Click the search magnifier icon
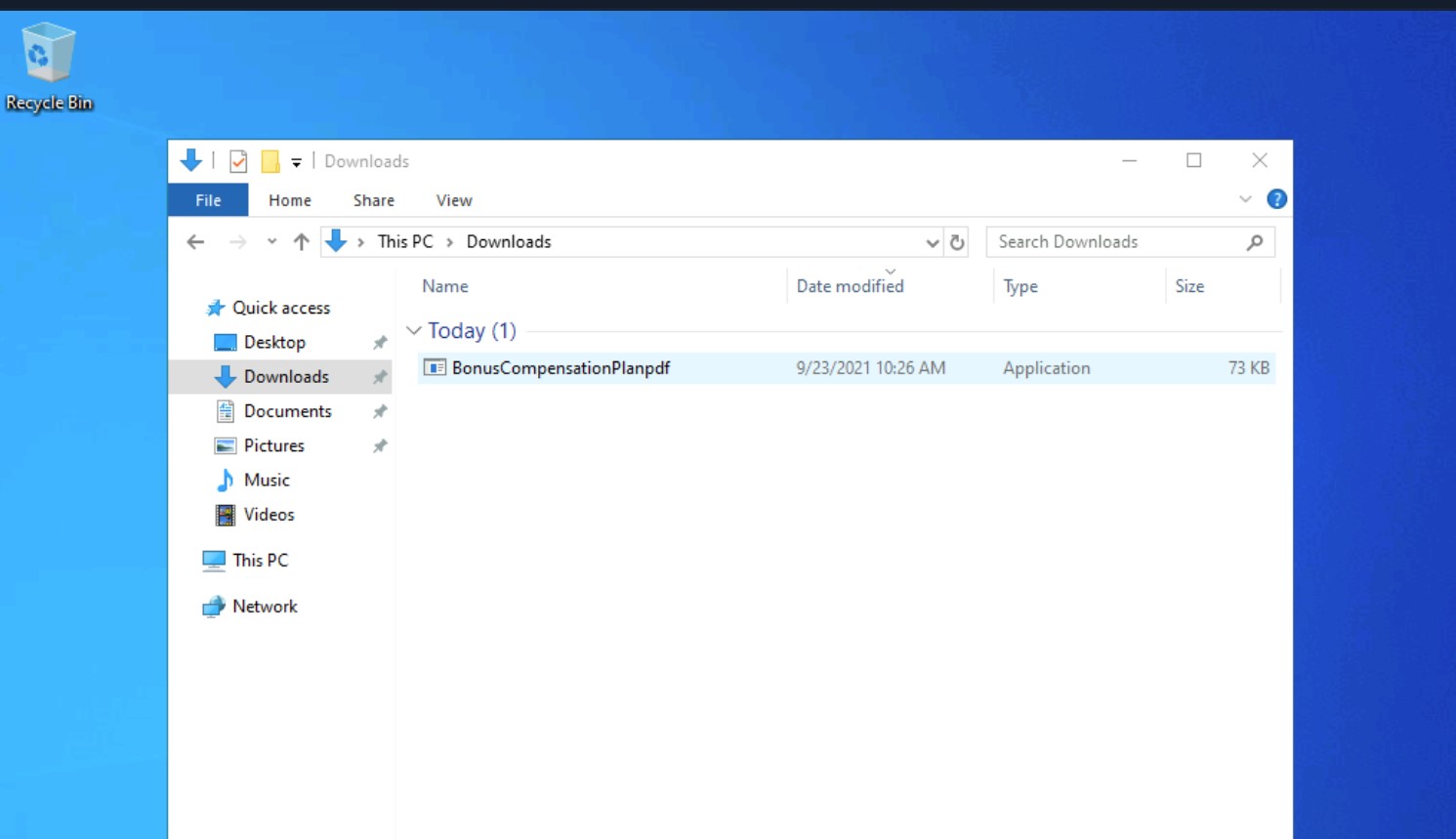 tap(1255, 242)
